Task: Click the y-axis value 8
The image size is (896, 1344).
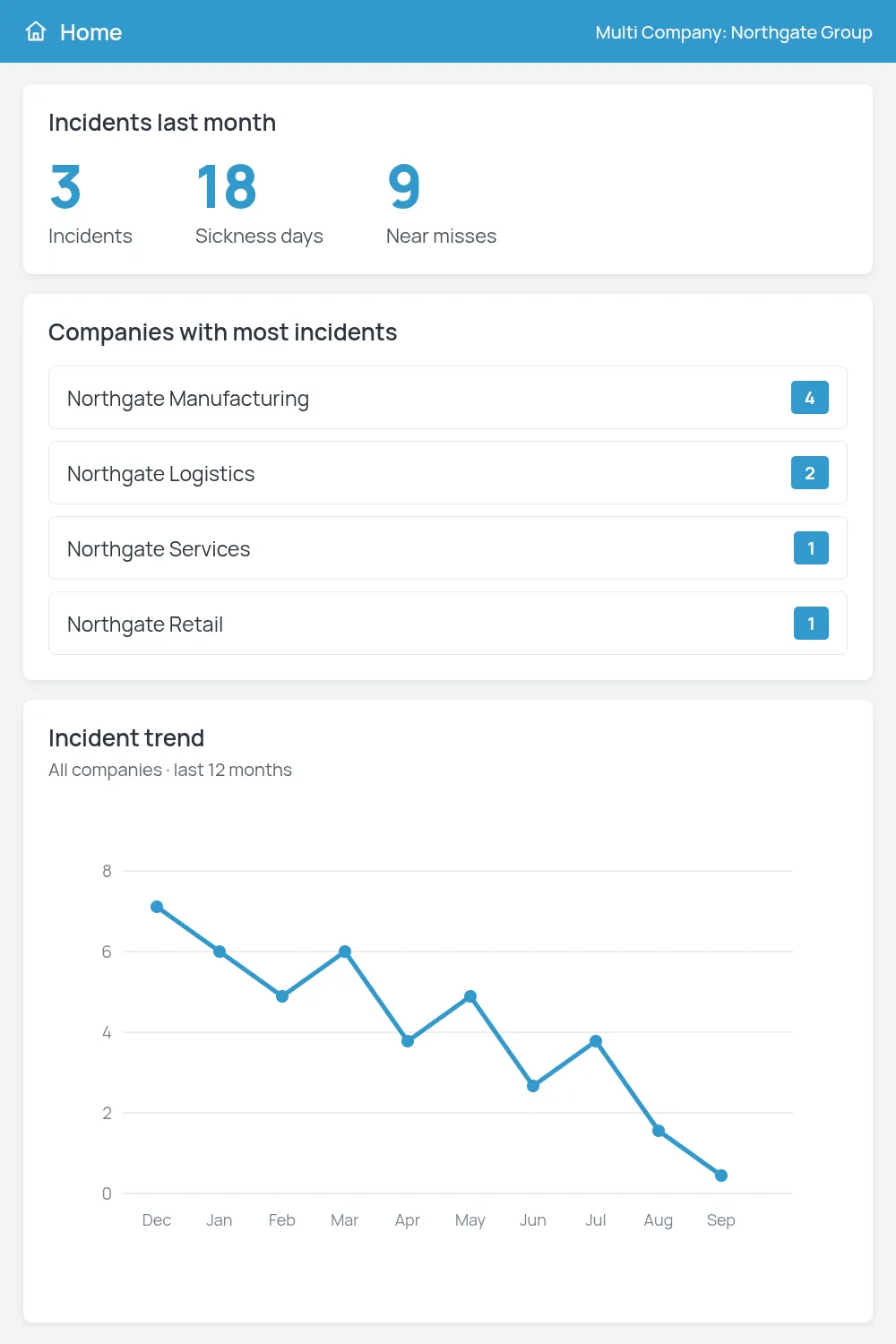Action: pyautogui.click(x=107, y=871)
